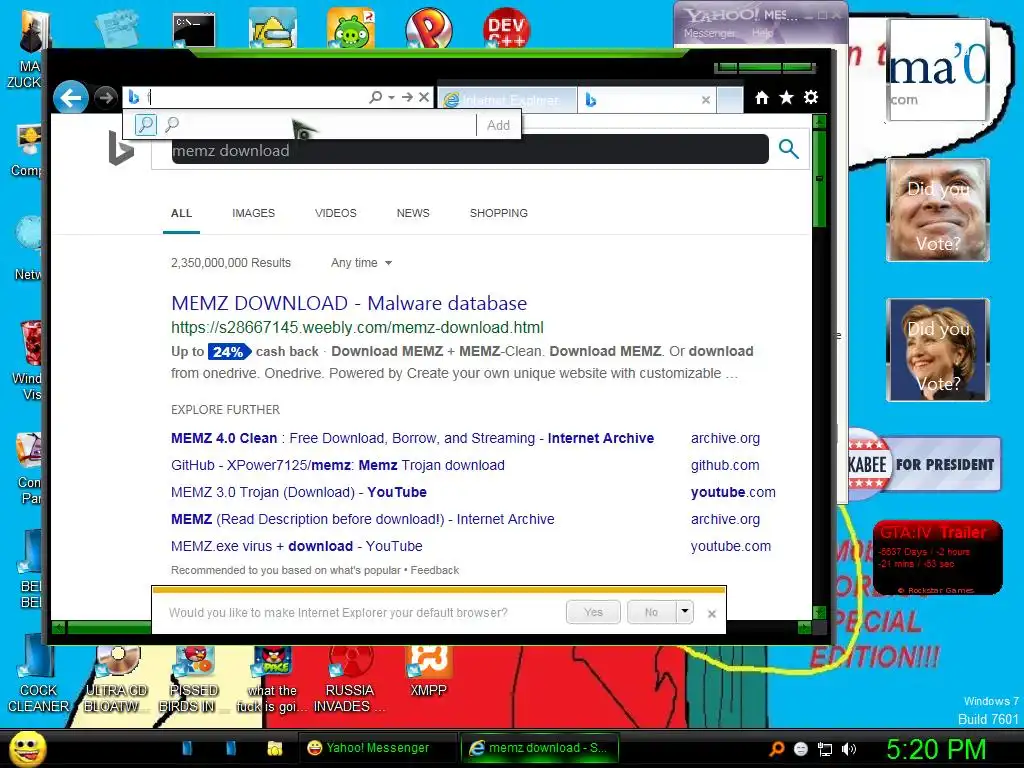Click the forward arrow in Internet Explorer
The image size is (1024, 768).
coord(105,98)
